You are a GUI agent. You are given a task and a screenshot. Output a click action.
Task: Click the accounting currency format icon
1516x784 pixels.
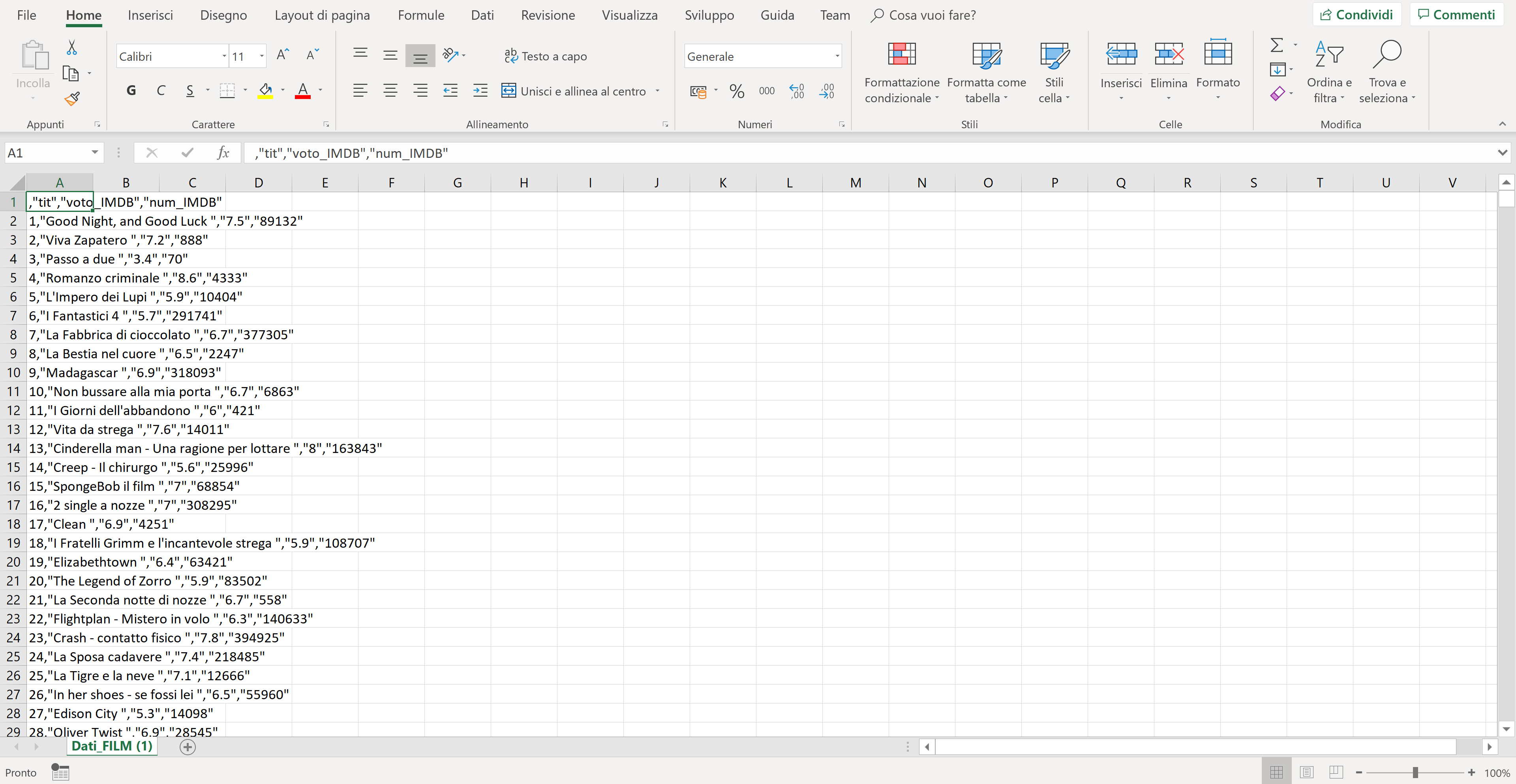click(698, 91)
